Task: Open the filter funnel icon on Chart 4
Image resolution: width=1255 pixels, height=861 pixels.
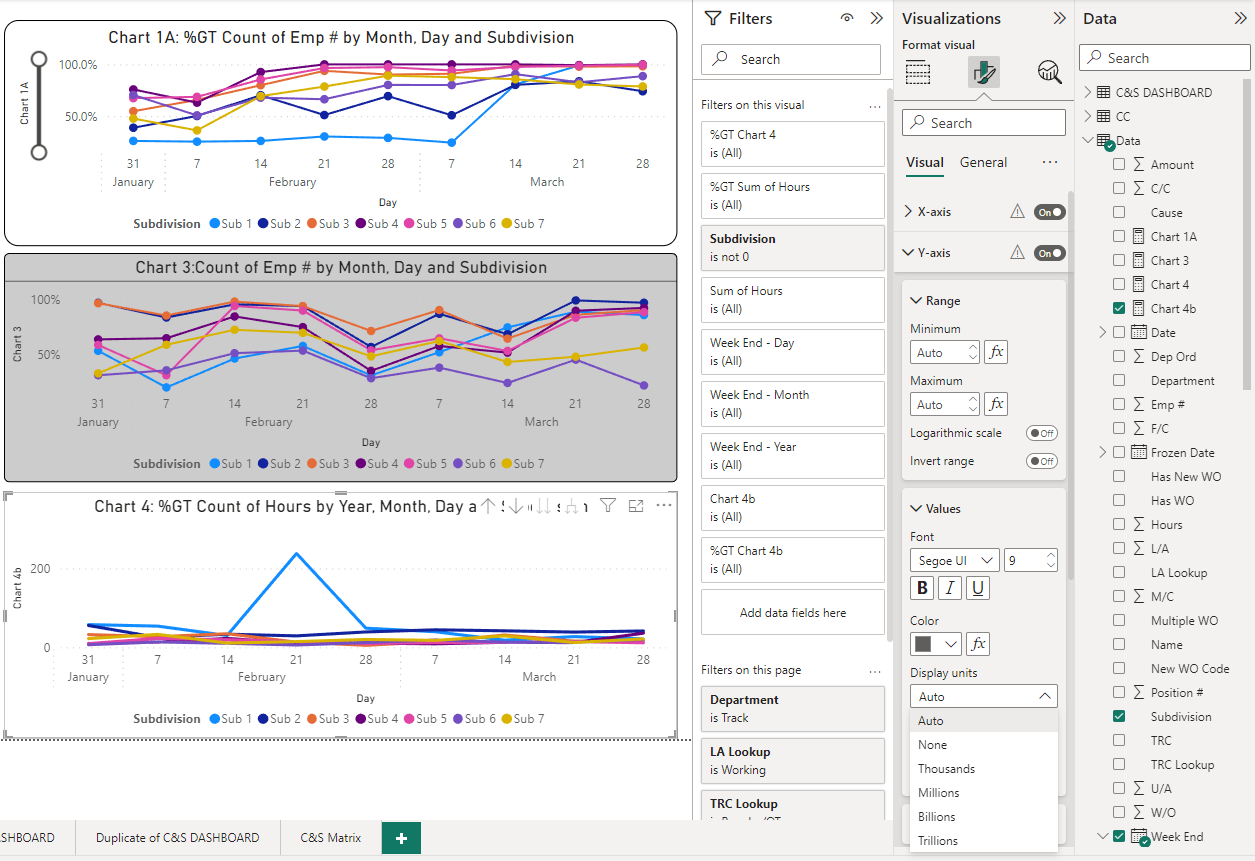Action: pos(607,506)
